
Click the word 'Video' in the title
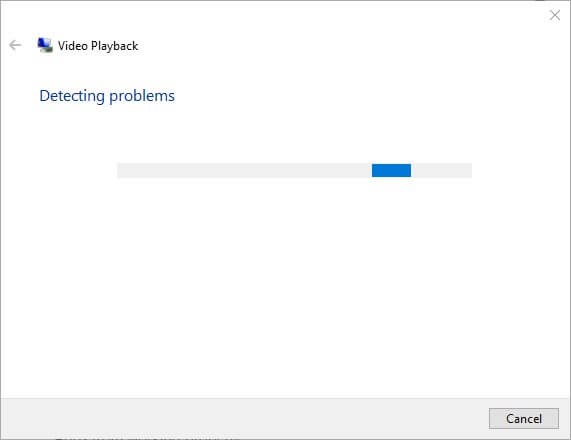click(73, 46)
